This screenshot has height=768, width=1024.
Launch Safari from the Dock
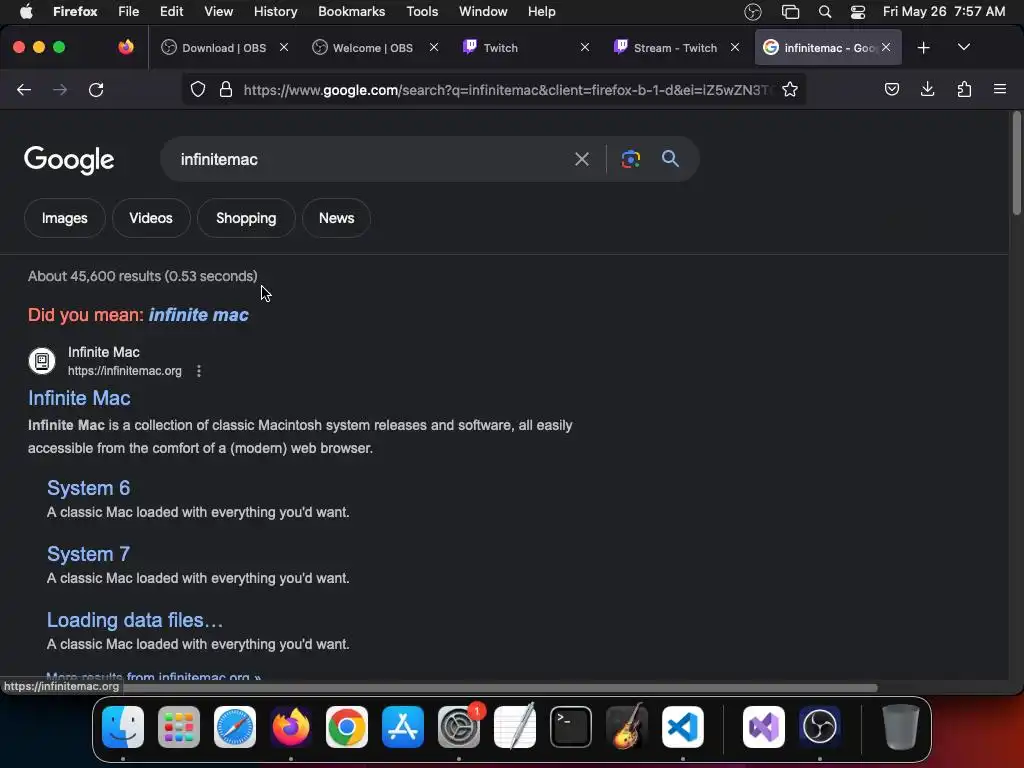pos(235,727)
